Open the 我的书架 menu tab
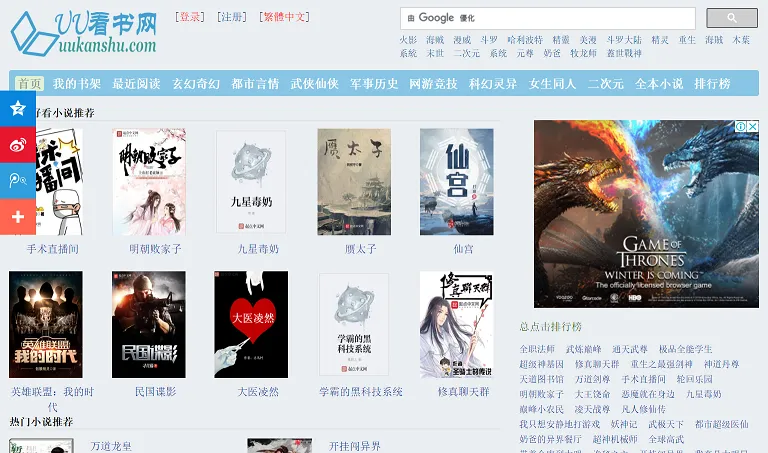Screen dimensions: 768x453 point(77,84)
